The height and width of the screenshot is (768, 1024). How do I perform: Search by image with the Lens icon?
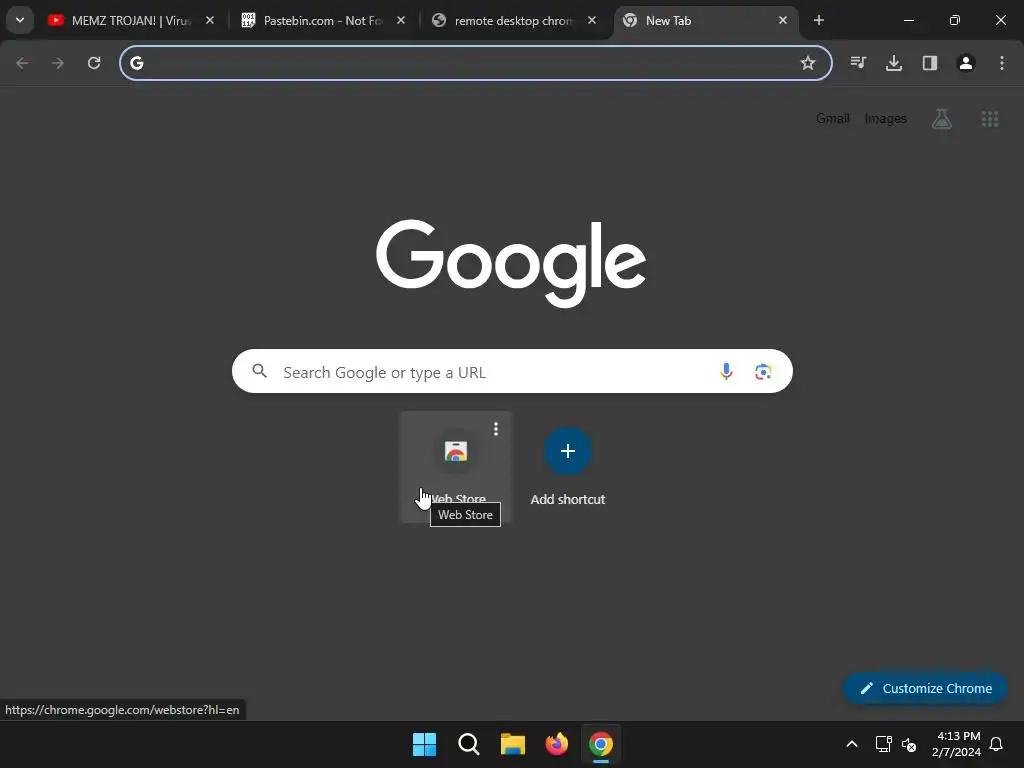click(x=763, y=372)
